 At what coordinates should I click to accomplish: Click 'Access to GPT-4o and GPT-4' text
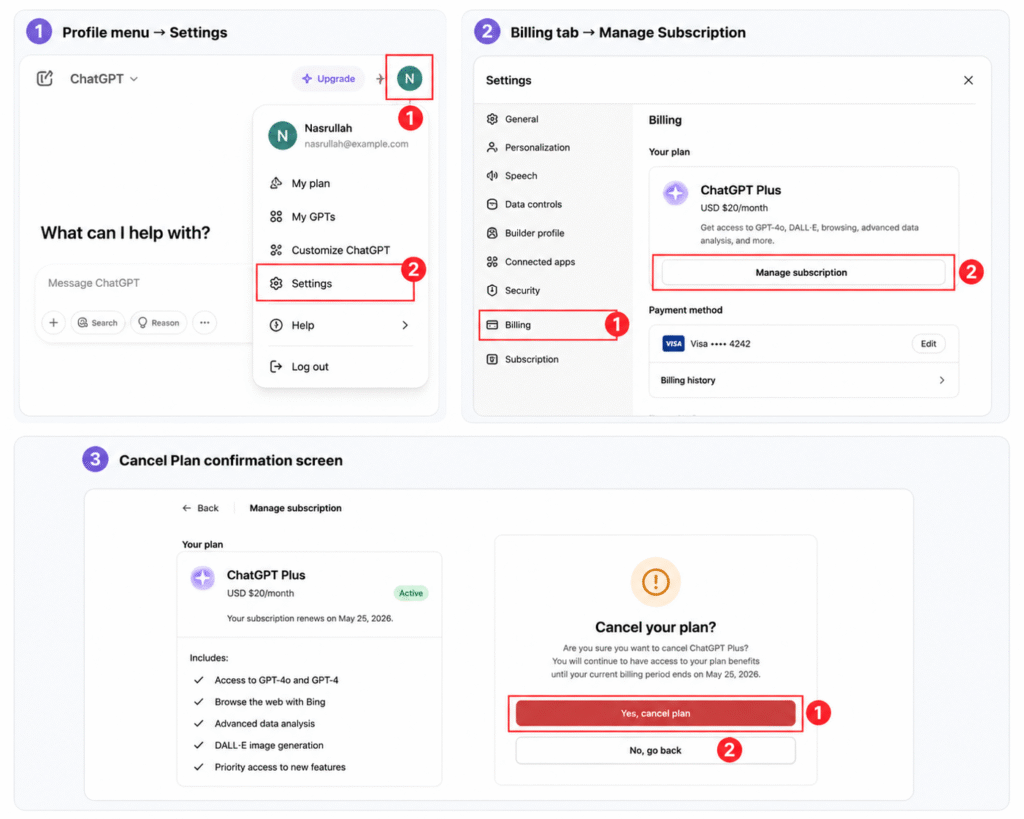point(276,681)
